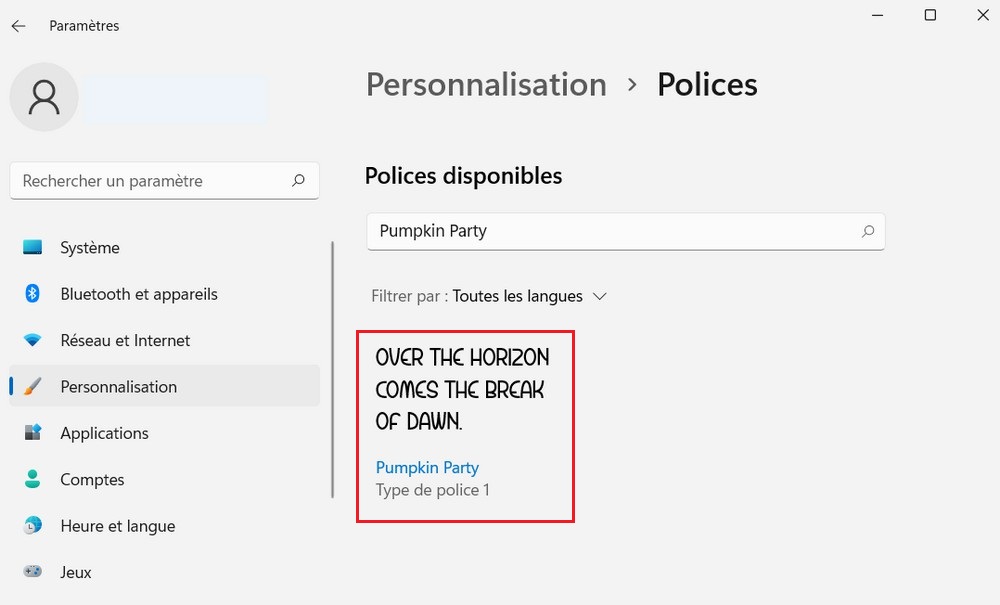Click the Comptes person icon
The height and width of the screenshot is (605, 1000).
33,479
